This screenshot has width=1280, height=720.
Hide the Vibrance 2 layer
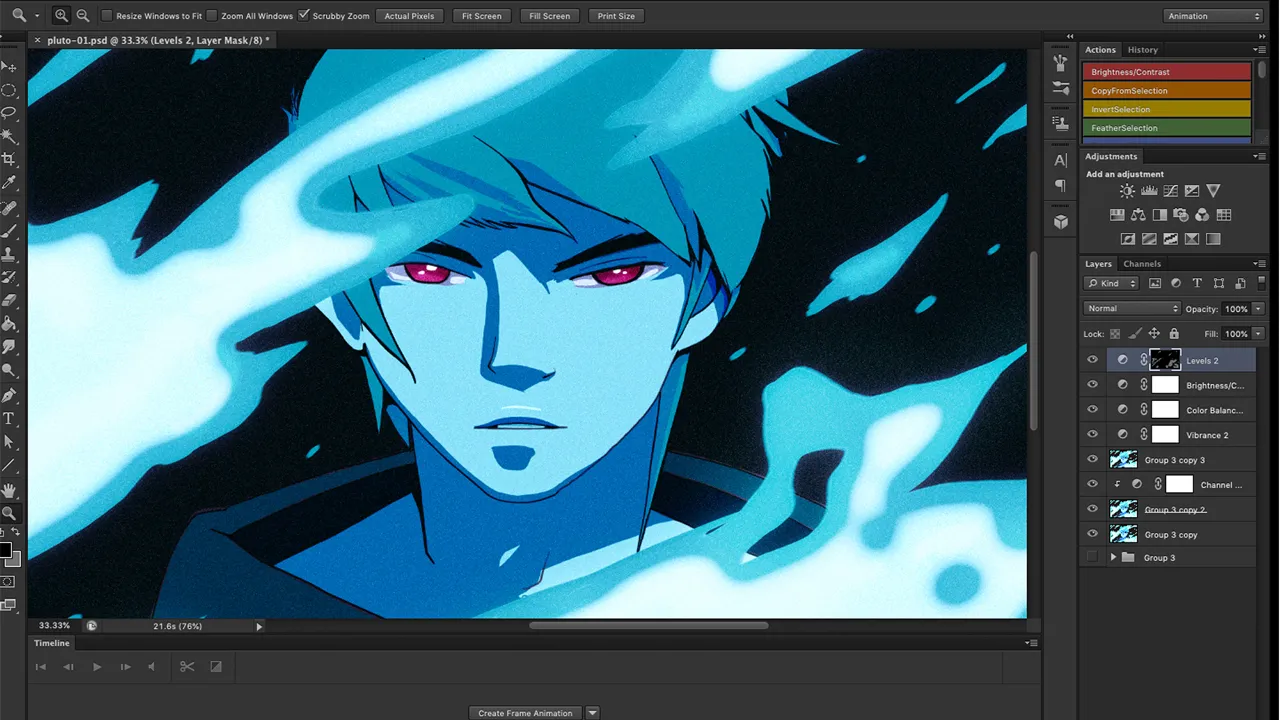click(1092, 435)
